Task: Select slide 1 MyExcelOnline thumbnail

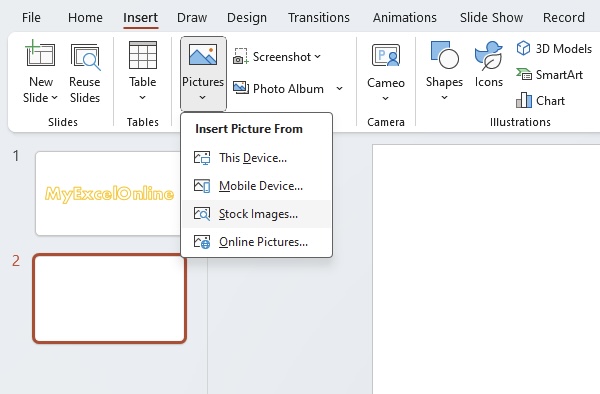Action: (108, 194)
